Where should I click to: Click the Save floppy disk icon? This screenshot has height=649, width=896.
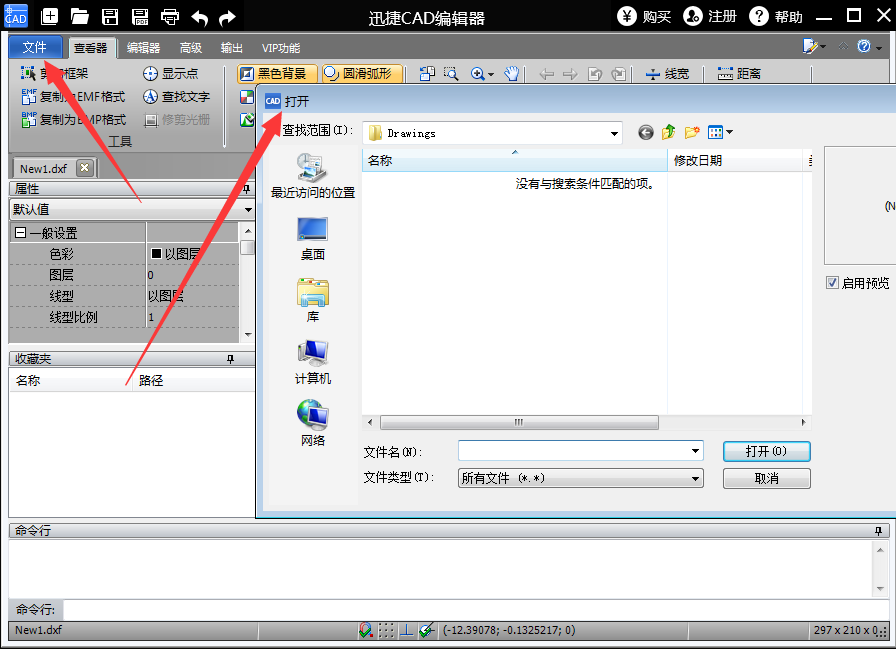tap(110, 16)
